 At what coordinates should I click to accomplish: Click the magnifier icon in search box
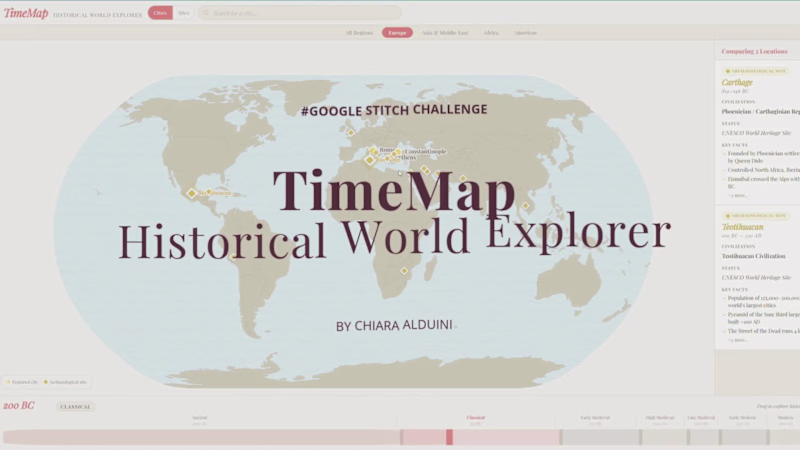pos(206,13)
